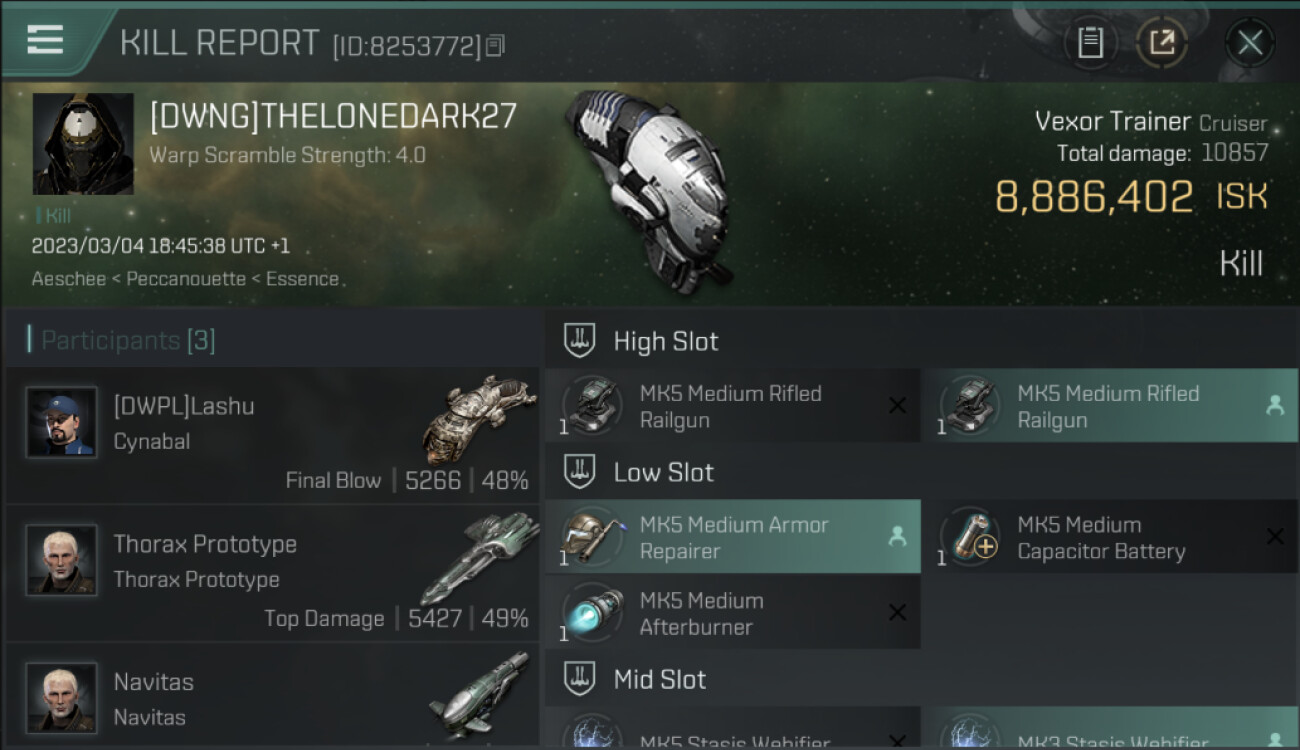The width and height of the screenshot is (1300, 750).
Task: Click the MK5 Medium Armor Repairer icon
Action: coord(592,536)
